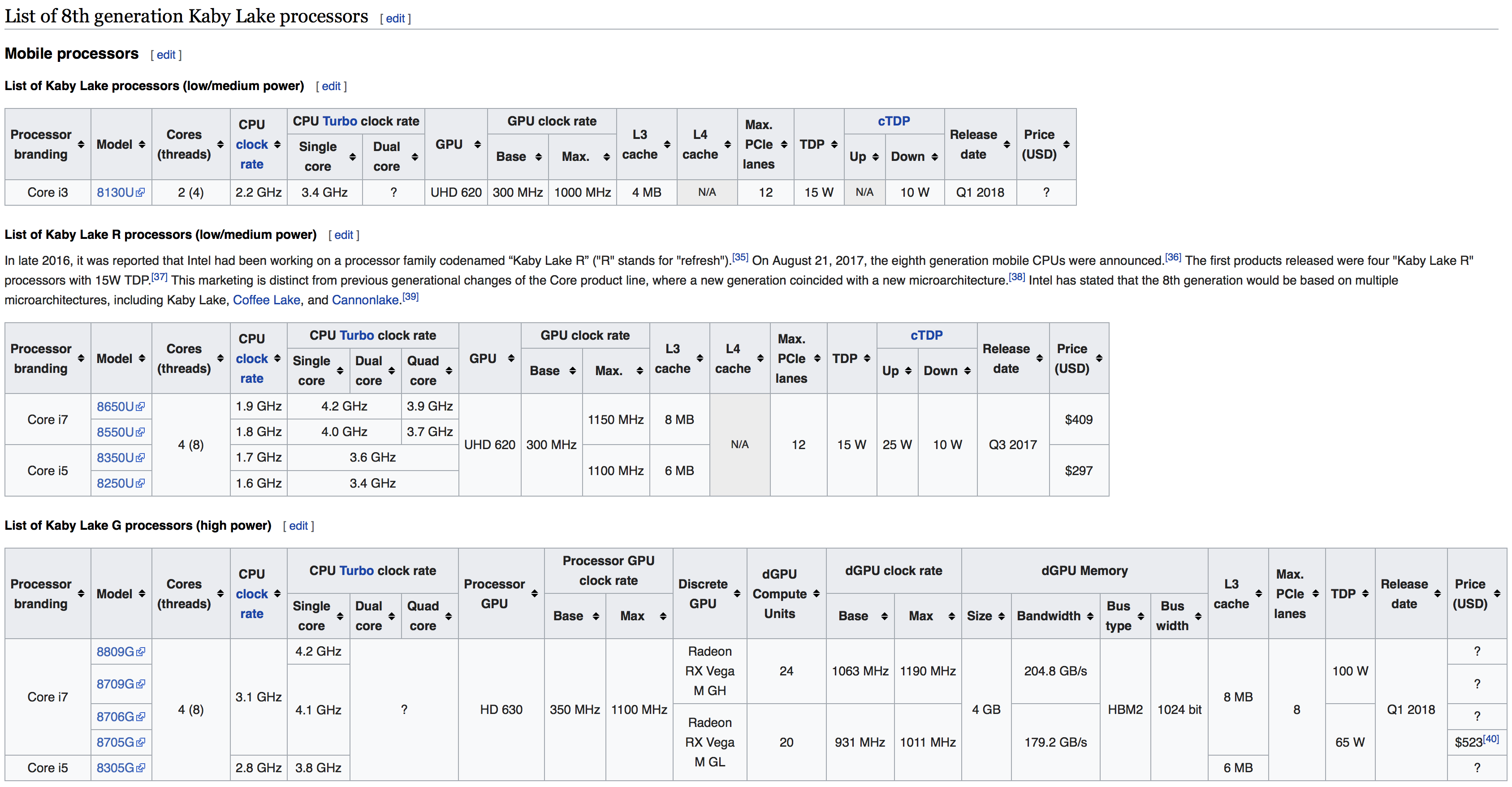
Task: Open the 8305G model link
Action: coord(115,768)
